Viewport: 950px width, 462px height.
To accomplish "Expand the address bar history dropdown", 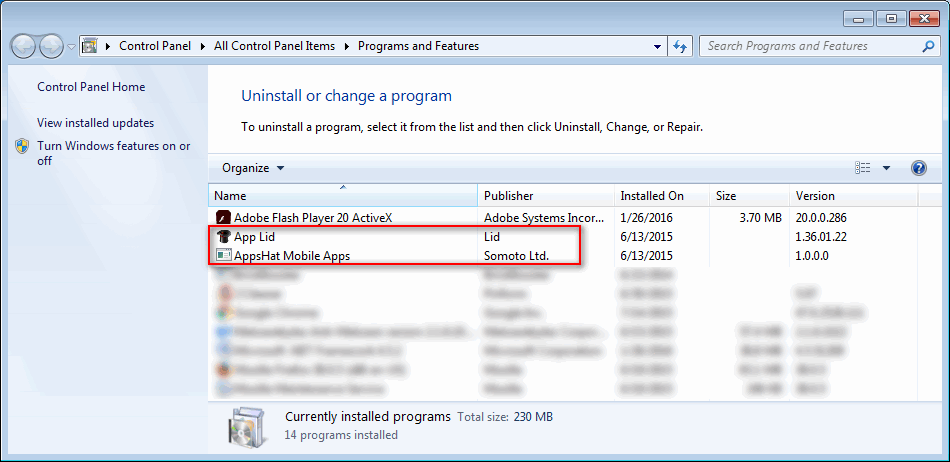I will tap(658, 46).
